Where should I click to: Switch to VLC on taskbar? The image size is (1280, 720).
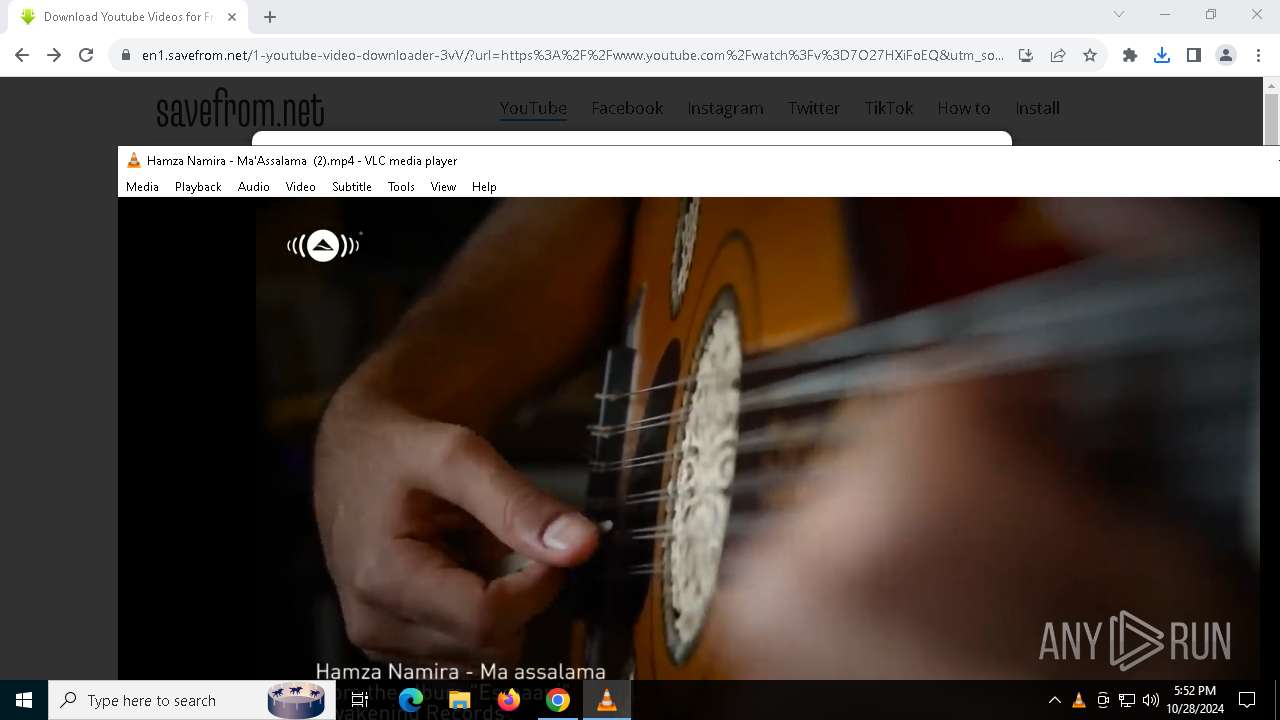[606, 700]
